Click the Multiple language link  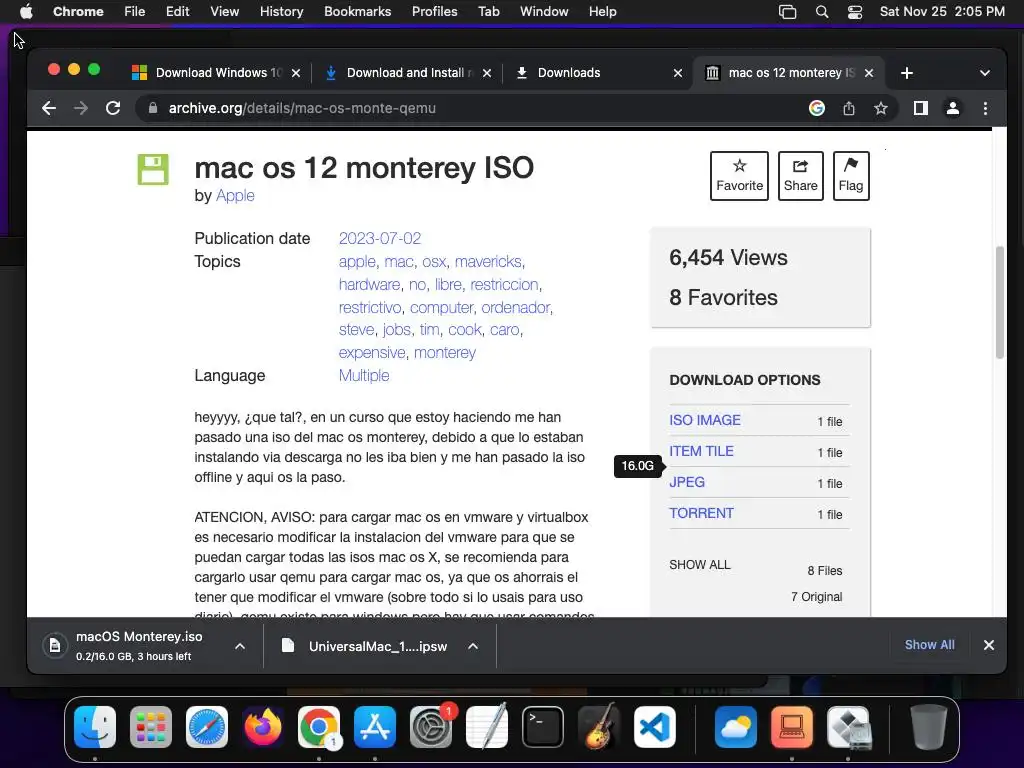point(364,376)
